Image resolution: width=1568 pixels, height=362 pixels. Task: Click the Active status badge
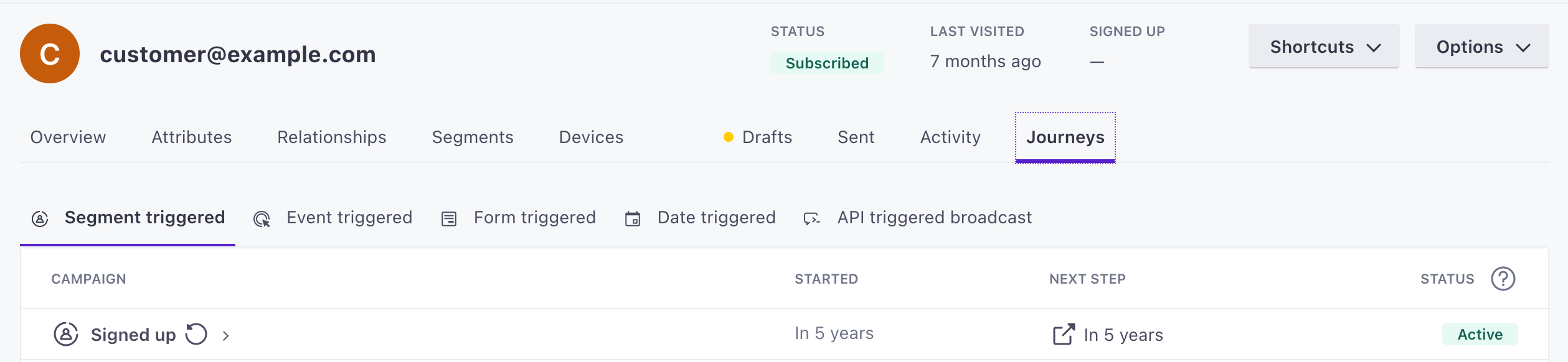[1480, 335]
